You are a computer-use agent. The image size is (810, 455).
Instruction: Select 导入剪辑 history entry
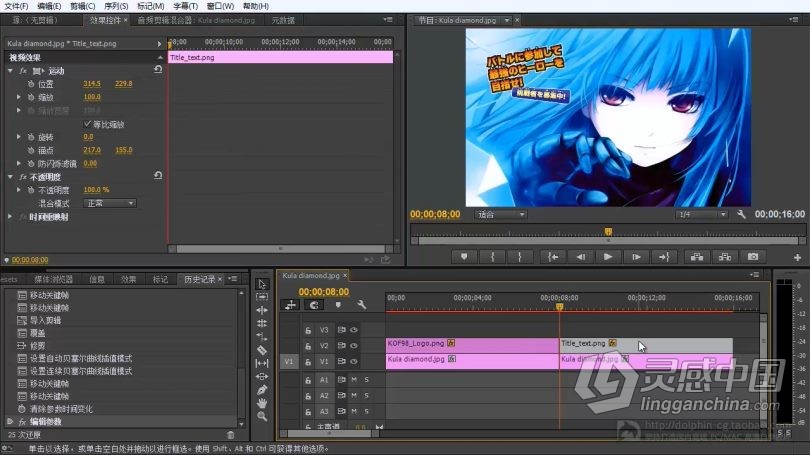pos(45,320)
